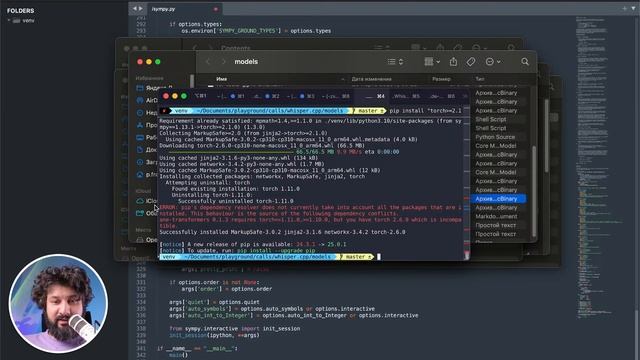Click pip install --upgrade pip text
Image resolution: width=640 pixels, height=360 pixels.
tap(276, 250)
